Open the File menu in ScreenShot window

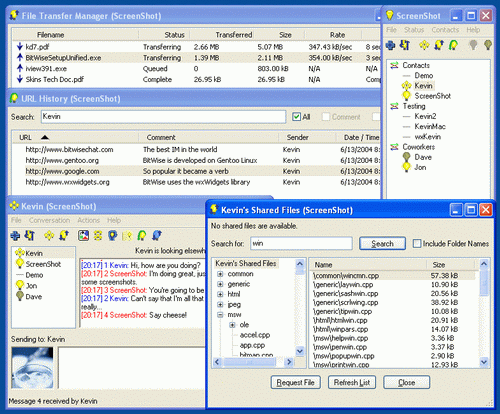coord(391,30)
